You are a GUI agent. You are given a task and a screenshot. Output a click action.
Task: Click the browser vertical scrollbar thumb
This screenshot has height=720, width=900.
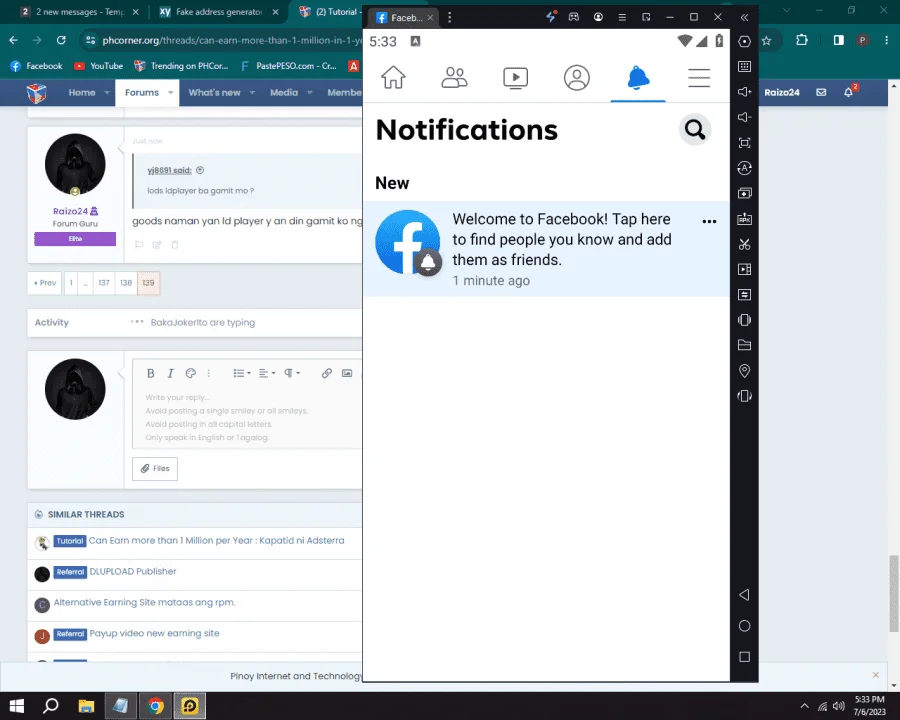[893, 593]
